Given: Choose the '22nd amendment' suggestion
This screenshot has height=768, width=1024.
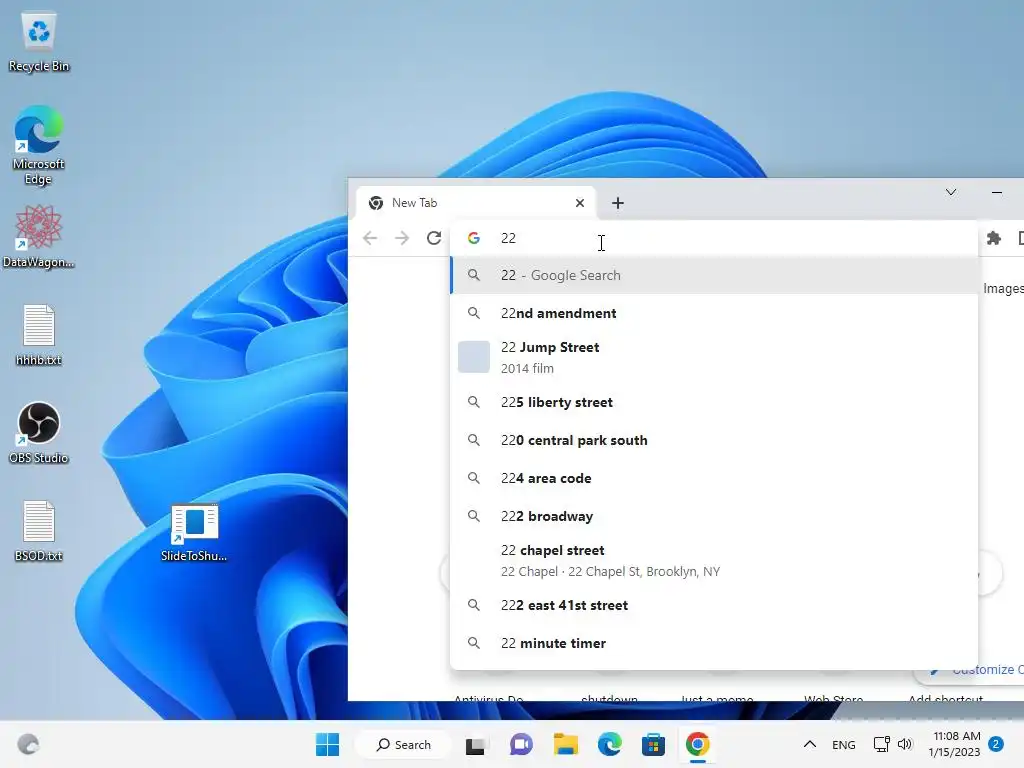Looking at the screenshot, I should pyautogui.click(x=714, y=313).
